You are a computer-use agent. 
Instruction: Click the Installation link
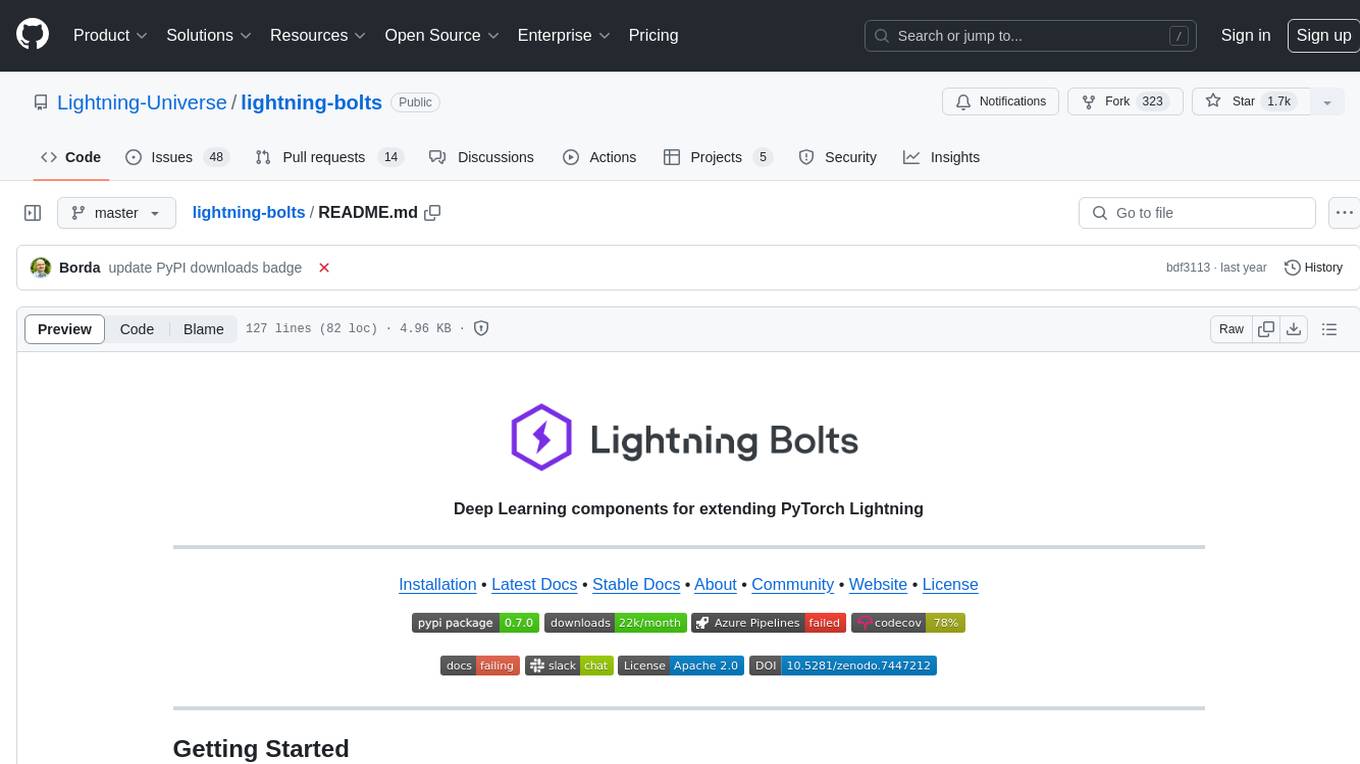coord(438,585)
